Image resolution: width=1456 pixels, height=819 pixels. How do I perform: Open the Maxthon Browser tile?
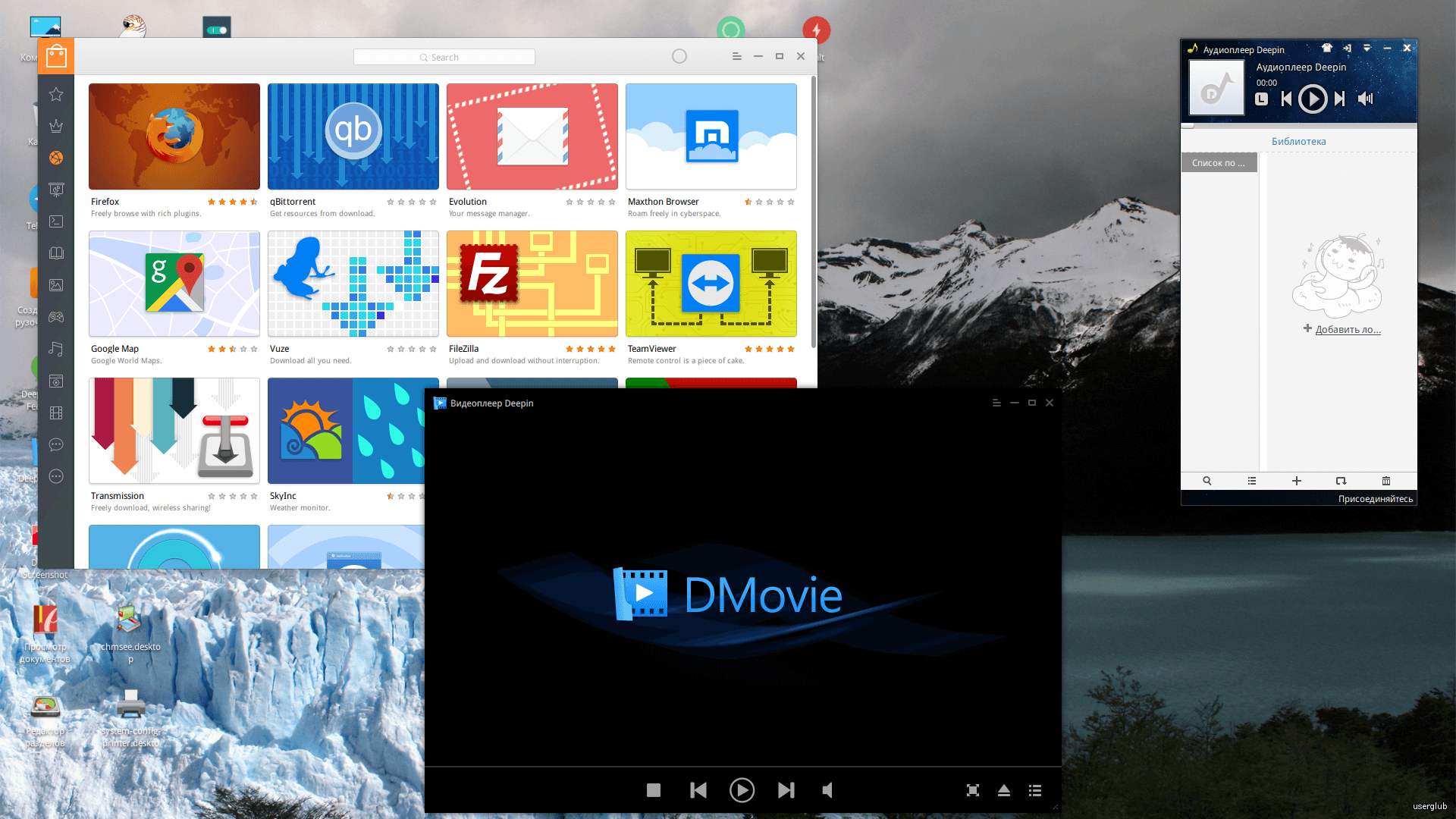pyautogui.click(x=711, y=136)
